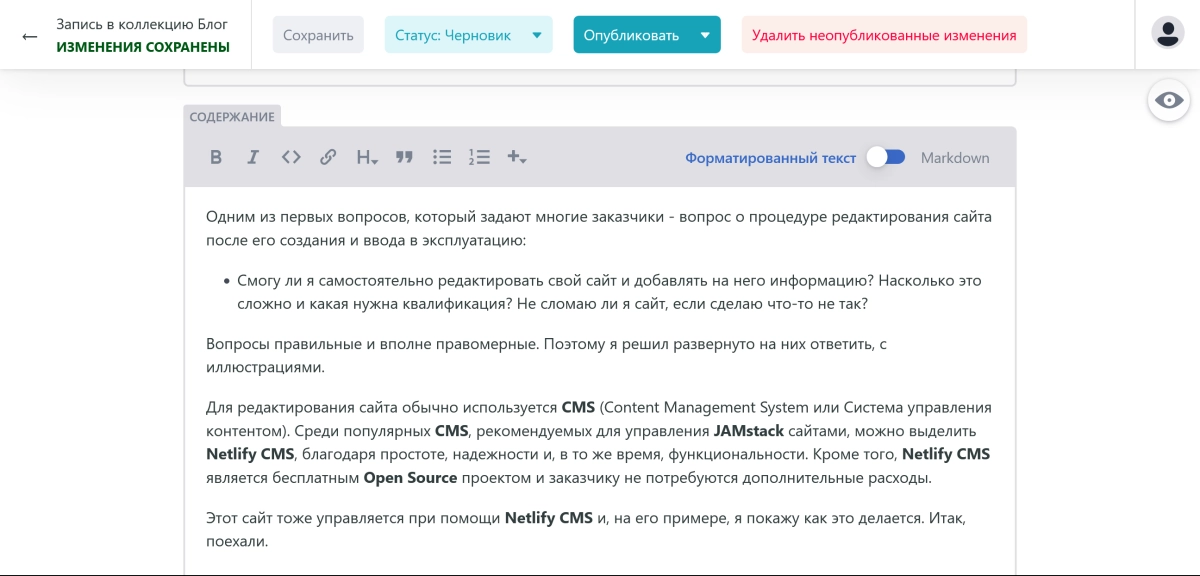Open the Статус: Черновик dropdown

(468, 35)
